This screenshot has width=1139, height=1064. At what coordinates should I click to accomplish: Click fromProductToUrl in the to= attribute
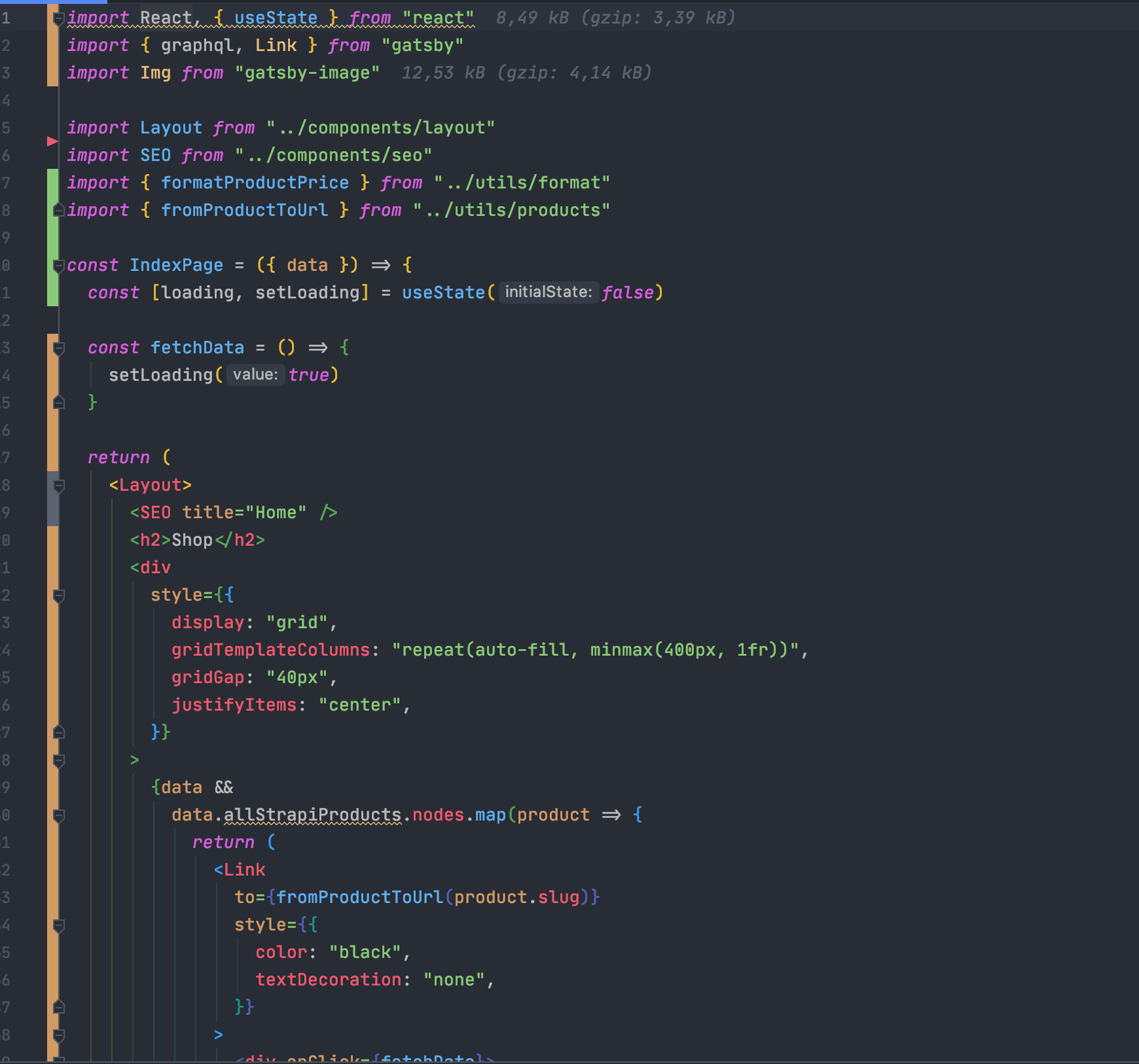[359, 897]
